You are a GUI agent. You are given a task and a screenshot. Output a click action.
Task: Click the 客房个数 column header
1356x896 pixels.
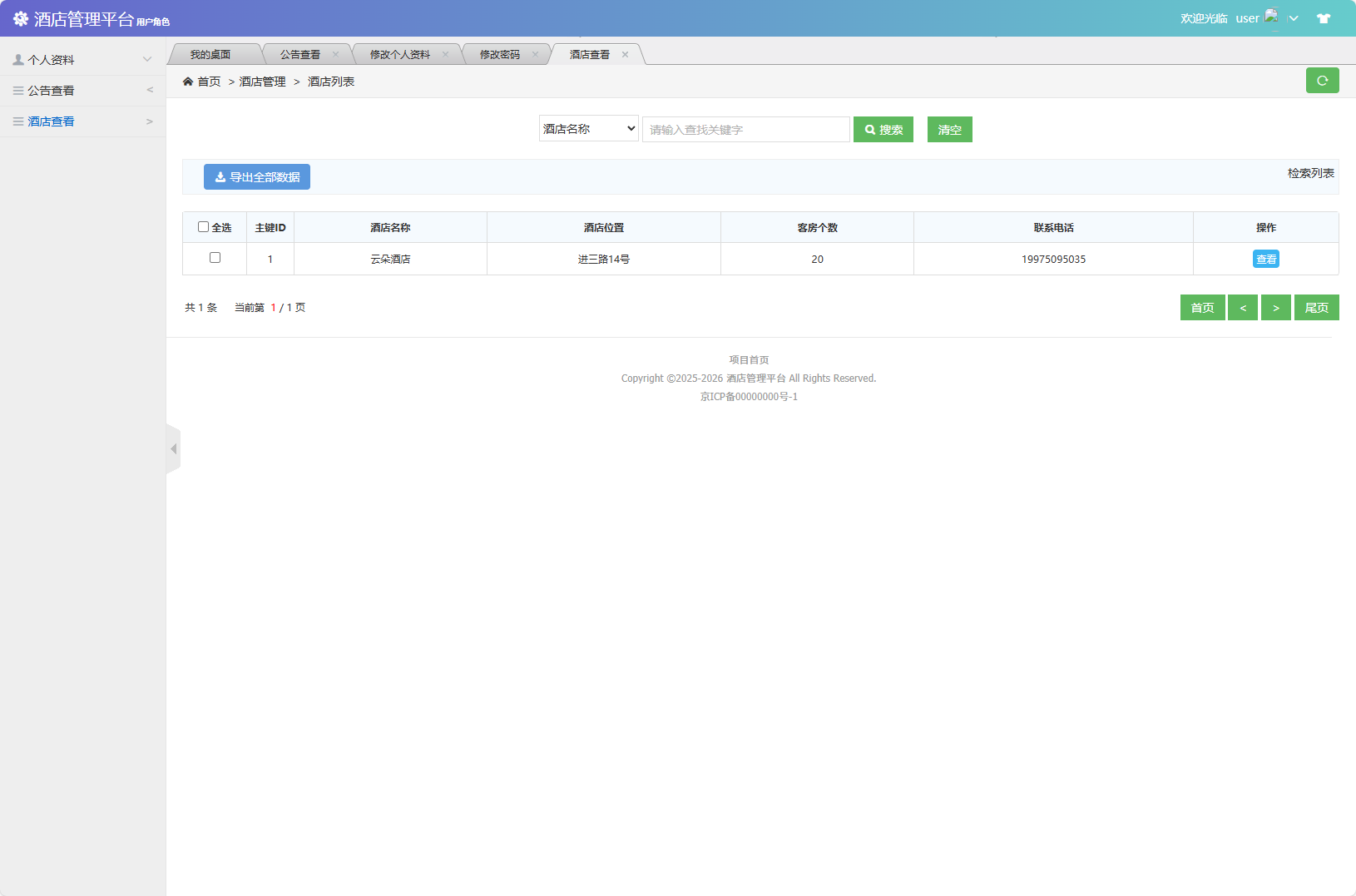point(818,228)
